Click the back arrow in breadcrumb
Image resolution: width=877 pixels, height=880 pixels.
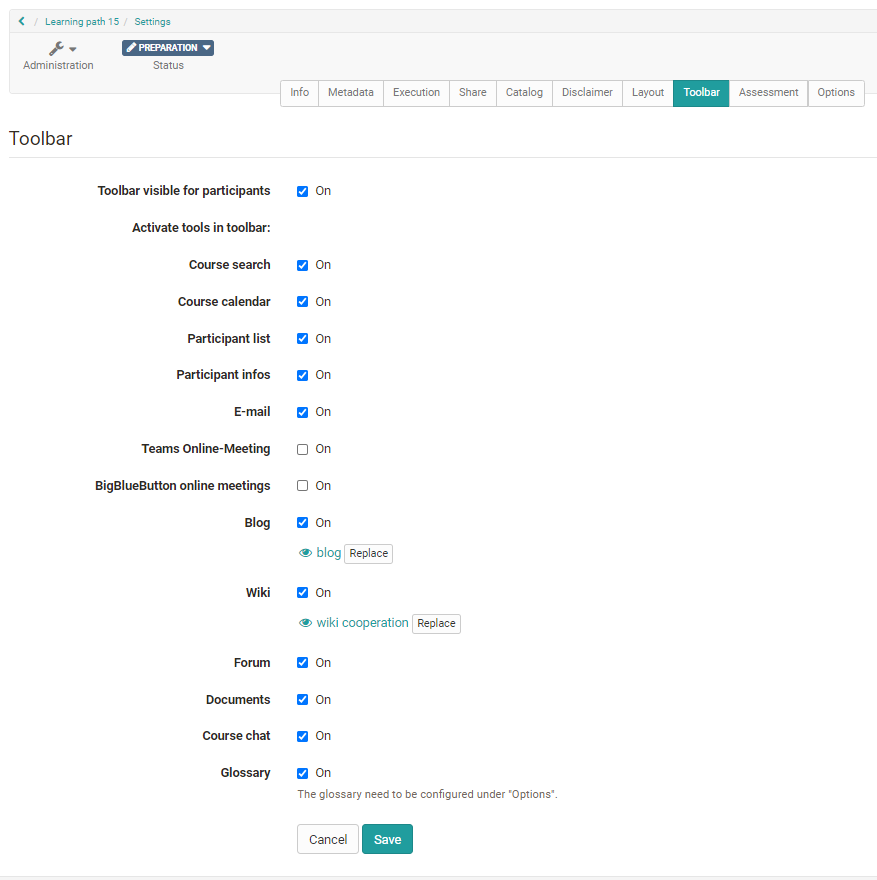pyautogui.click(x=21, y=21)
